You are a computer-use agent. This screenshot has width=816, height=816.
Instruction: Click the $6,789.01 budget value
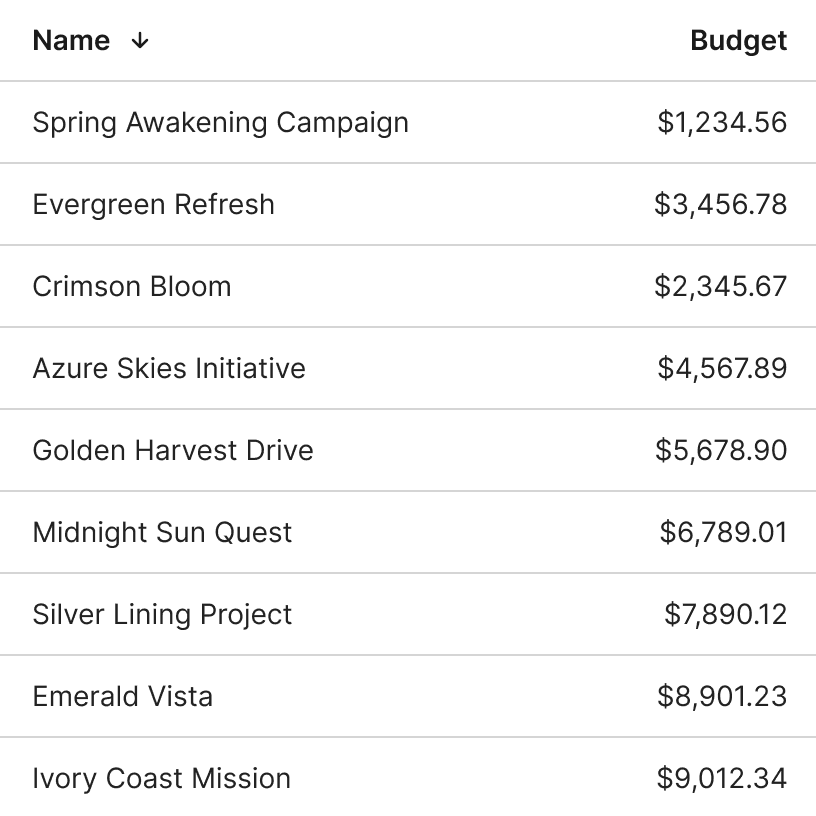[x=723, y=533]
